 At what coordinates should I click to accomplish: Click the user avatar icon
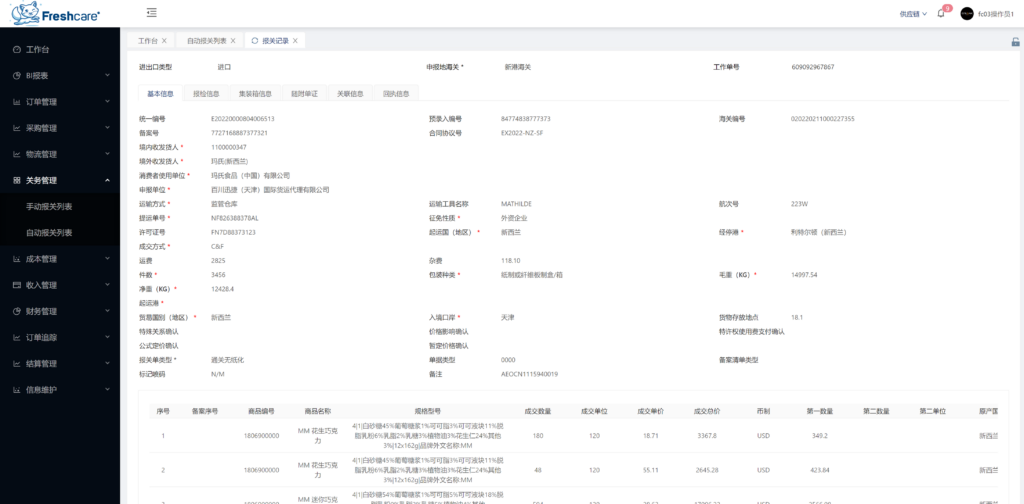pyautogui.click(x=967, y=14)
